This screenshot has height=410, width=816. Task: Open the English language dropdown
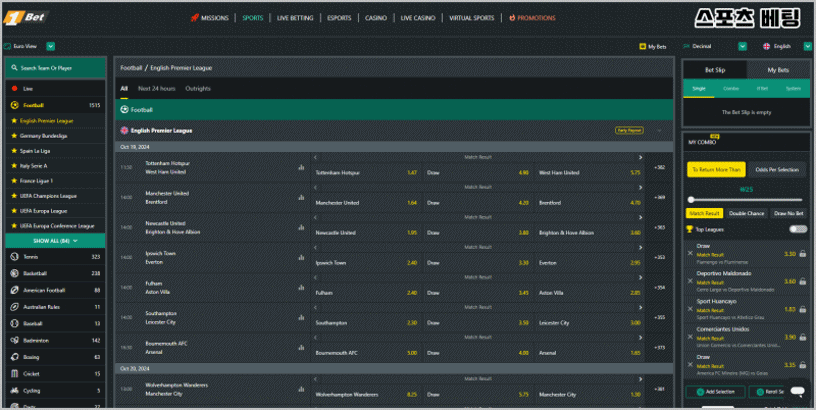[x=808, y=46]
